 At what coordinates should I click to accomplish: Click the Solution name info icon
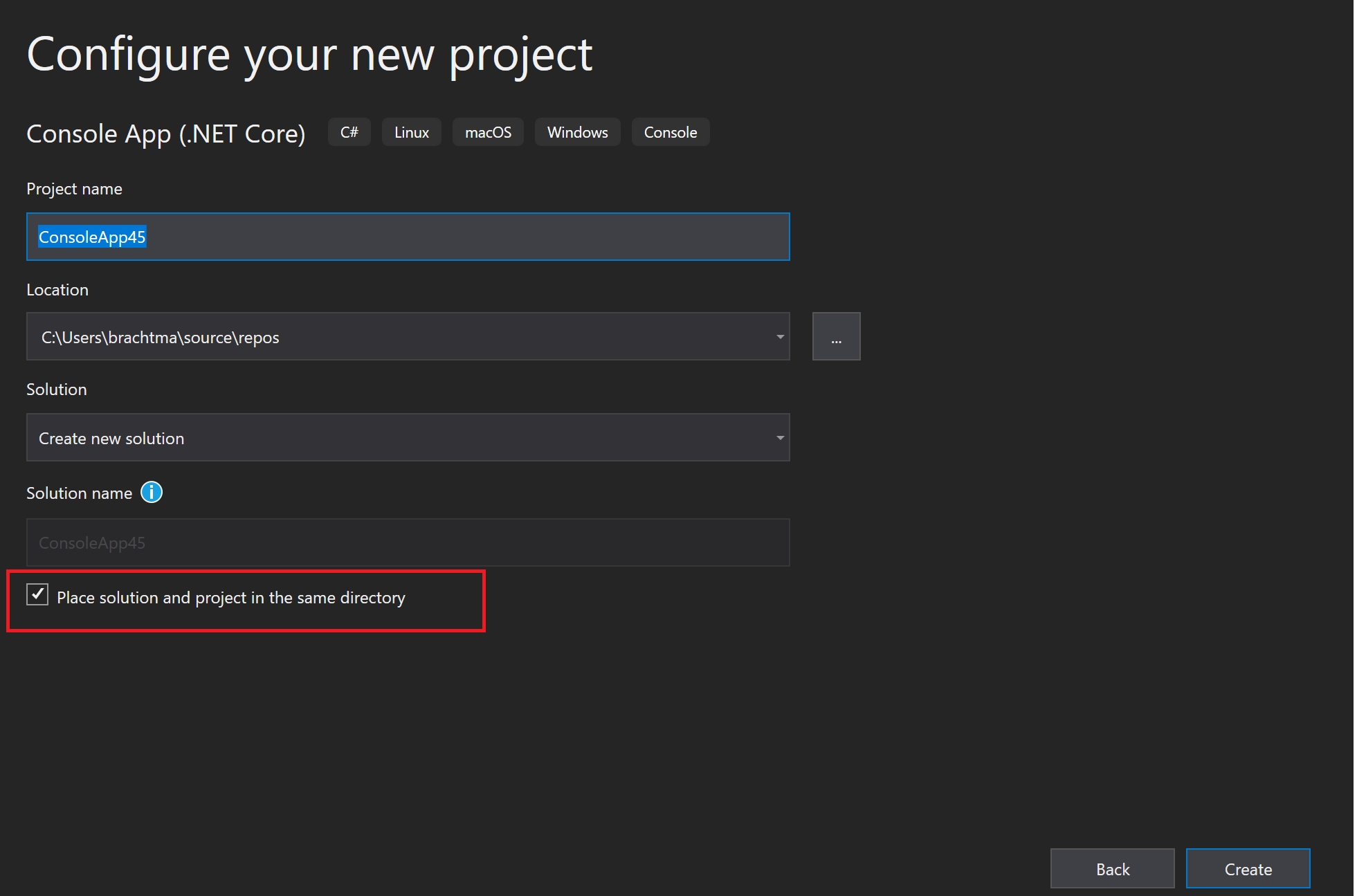pyautogui.click(x=151, y=492)
